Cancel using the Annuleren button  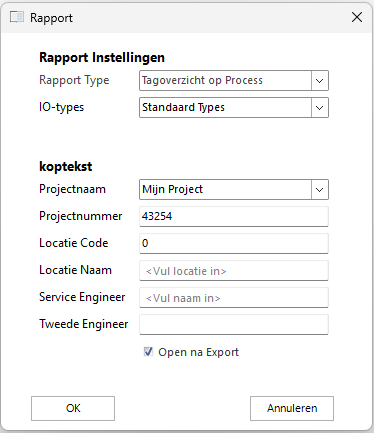(292, 408)
